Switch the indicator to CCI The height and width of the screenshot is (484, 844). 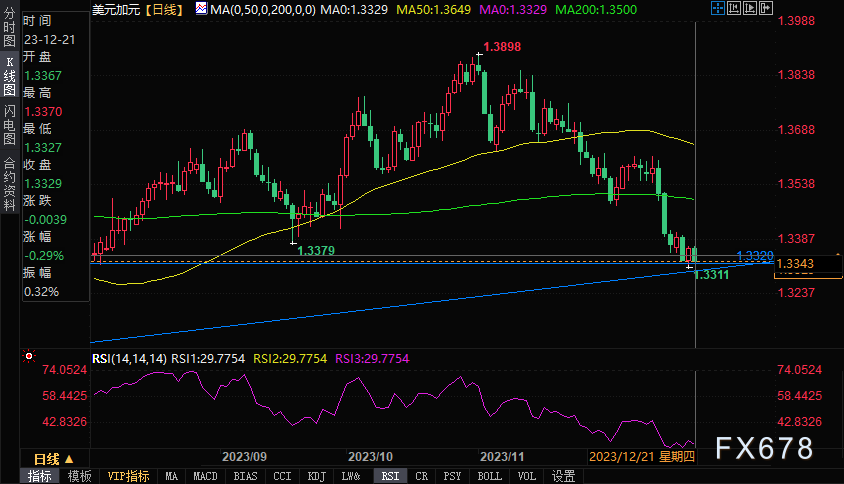(283, 476)
